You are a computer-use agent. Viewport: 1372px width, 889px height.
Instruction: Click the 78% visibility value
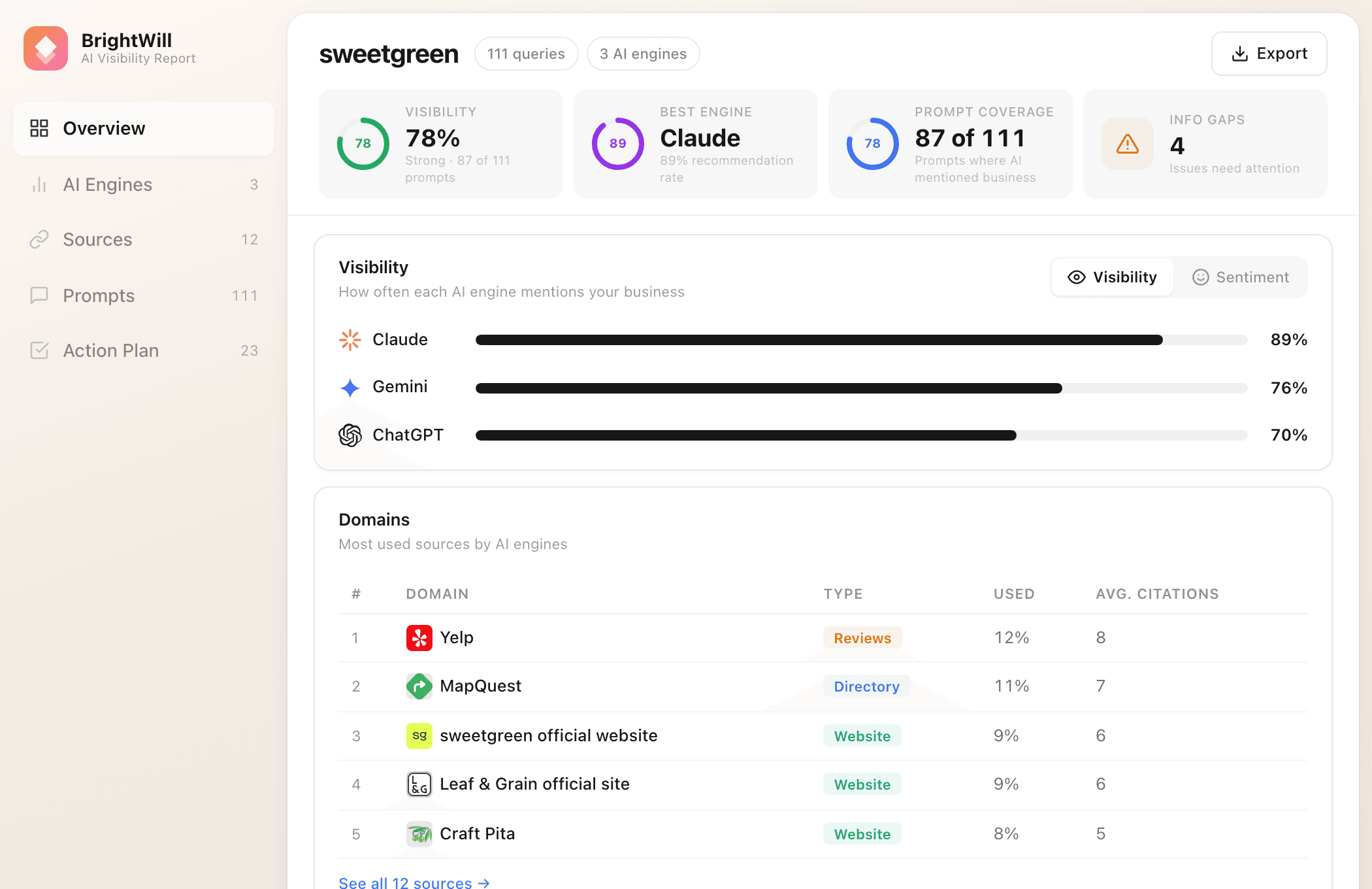(x=433, y=139)
